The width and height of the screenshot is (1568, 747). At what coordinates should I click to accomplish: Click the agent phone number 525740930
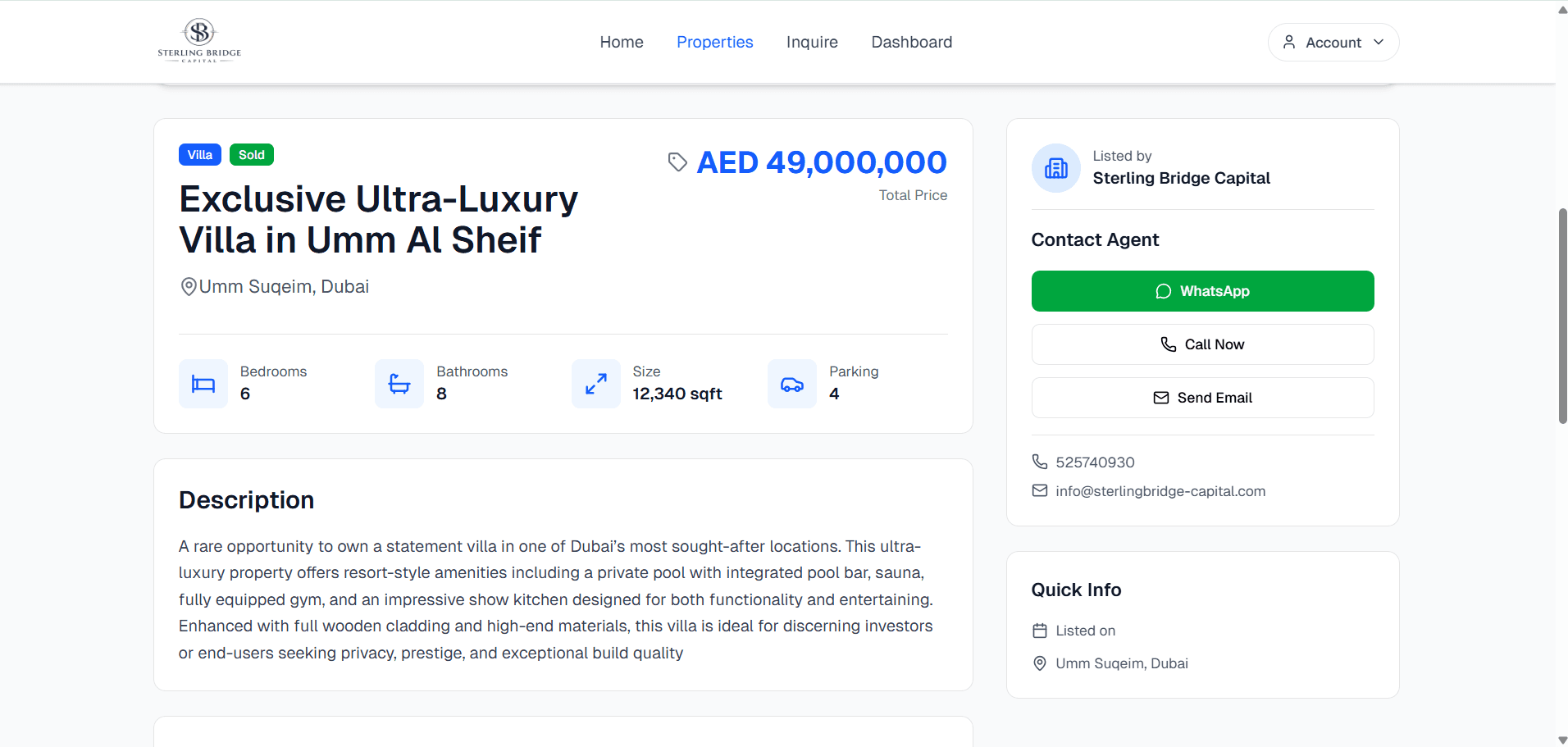pyautogui.click(x=1095, y=462)
